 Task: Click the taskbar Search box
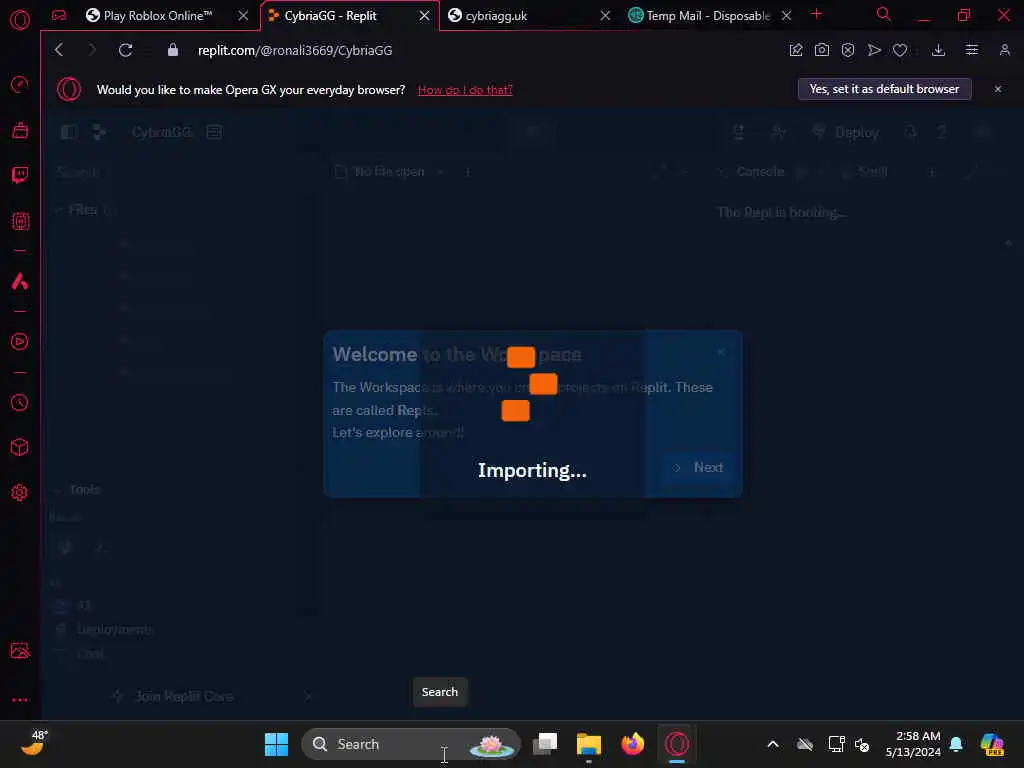[411, 744]
